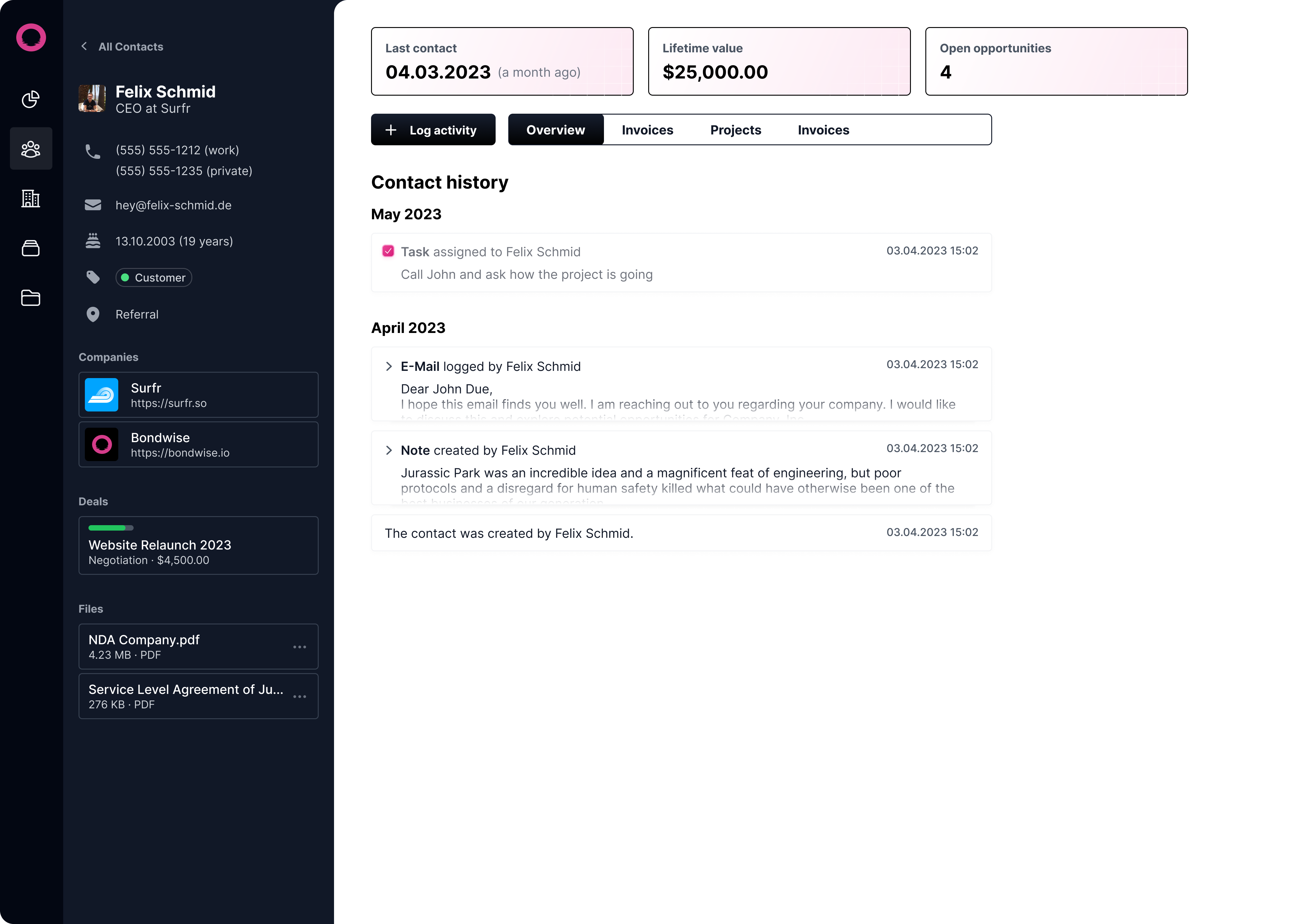Click the phone icon next to work number
The height and width of the screenshot is (924, 1300).
tap(93, 151)
